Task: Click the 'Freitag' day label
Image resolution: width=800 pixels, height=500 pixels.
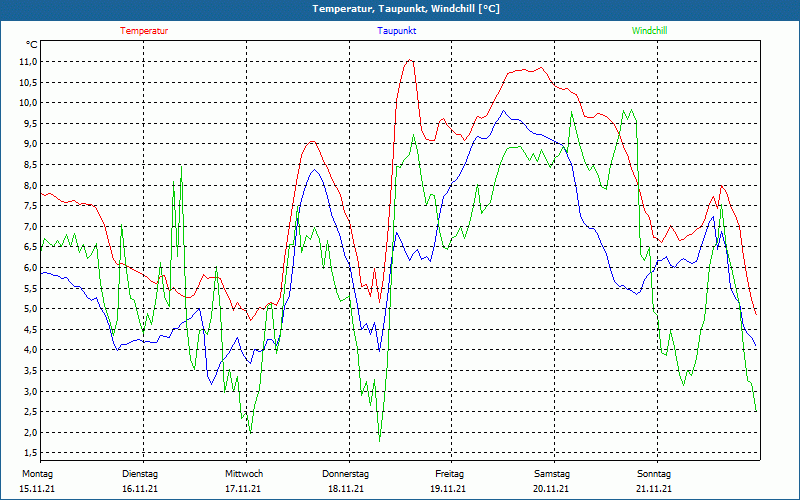Action: 449,474
